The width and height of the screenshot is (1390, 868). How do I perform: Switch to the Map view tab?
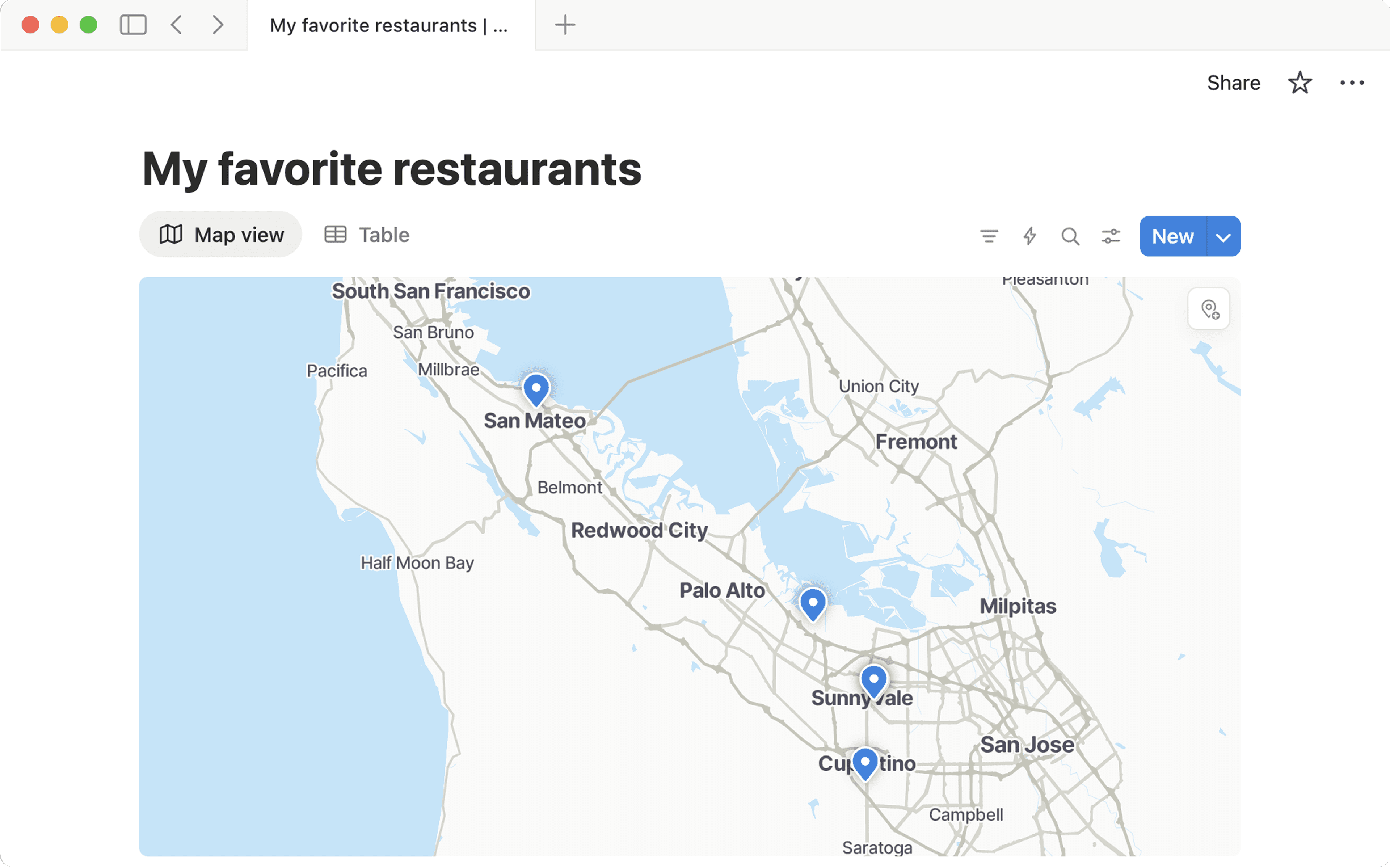click(221, 235)
